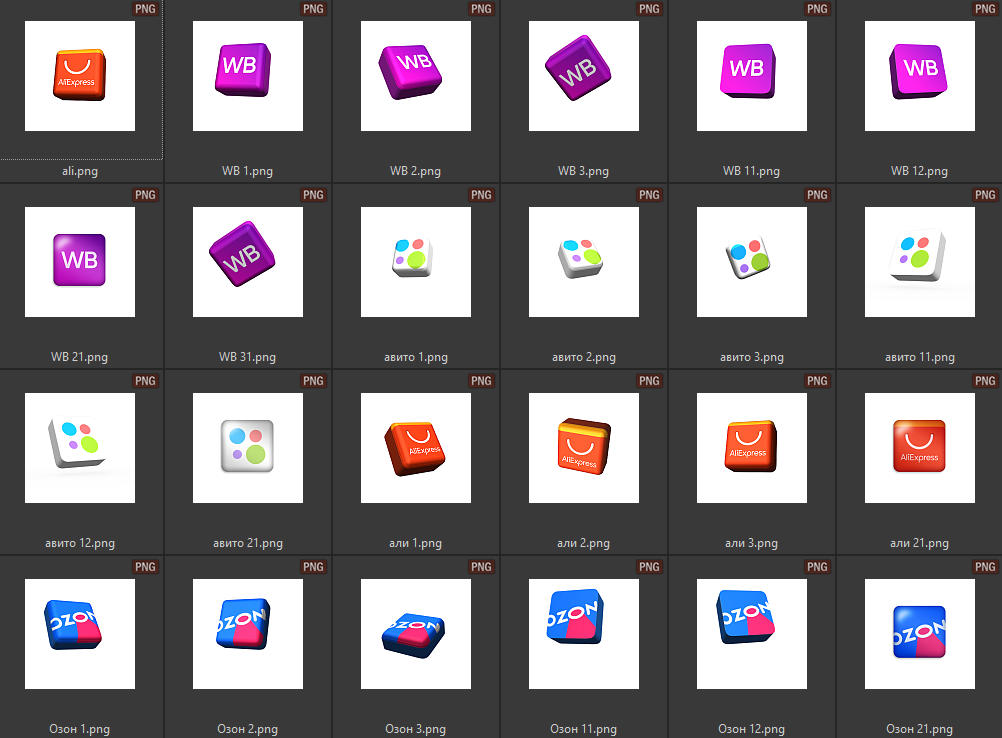Select the авито 1.png thumbnail image
1002x738 pixels.
point(416,262)
